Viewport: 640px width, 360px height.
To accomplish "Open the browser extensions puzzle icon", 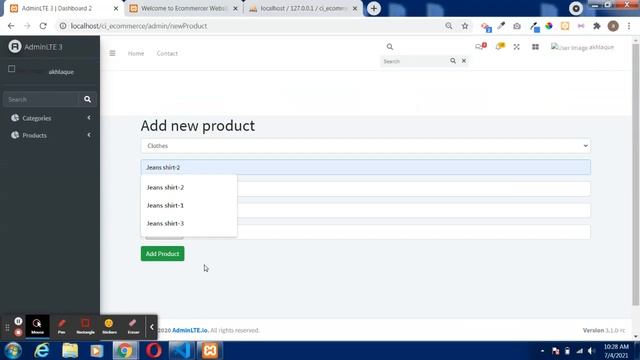I will click(597, 26).
